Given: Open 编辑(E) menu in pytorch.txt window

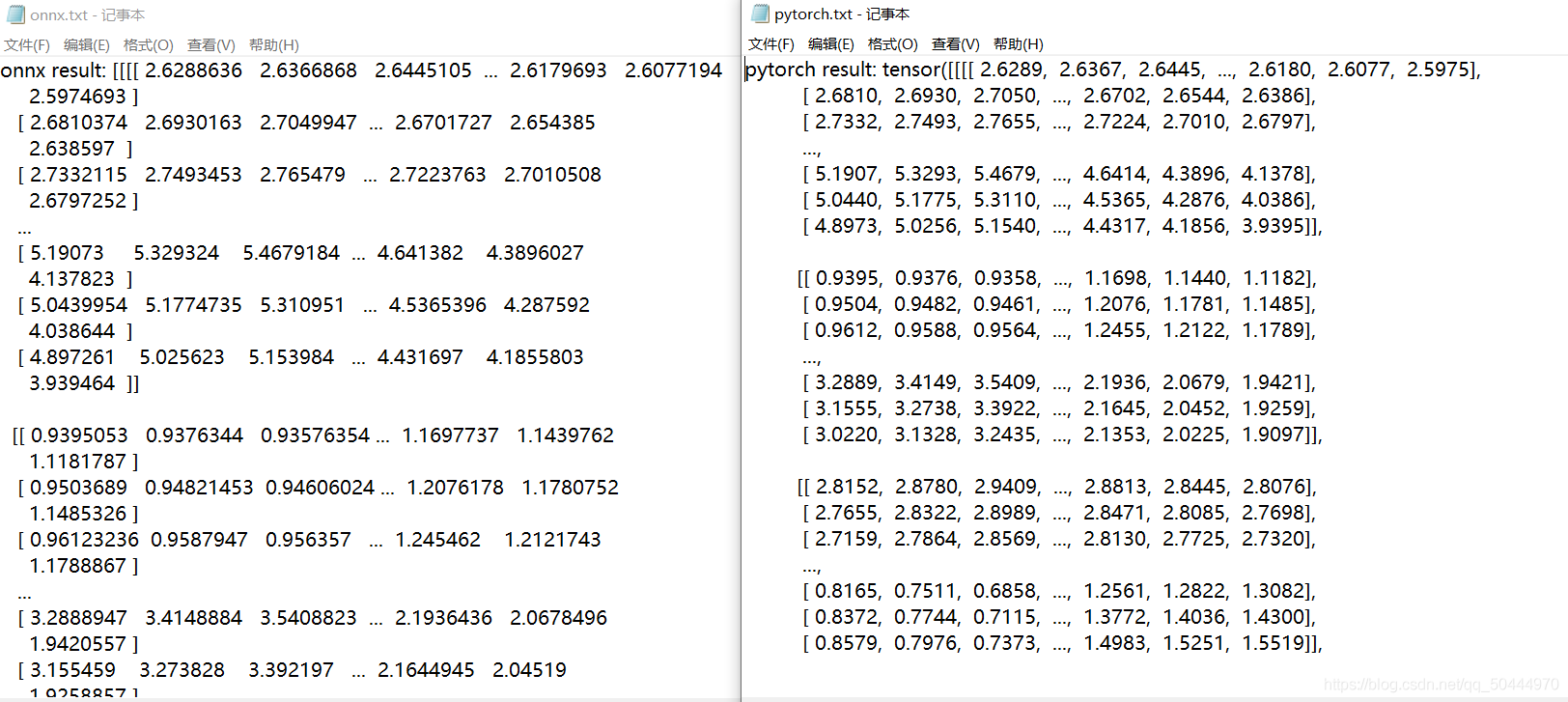Looking at the screenshot, I should click(x=831, y=44).
